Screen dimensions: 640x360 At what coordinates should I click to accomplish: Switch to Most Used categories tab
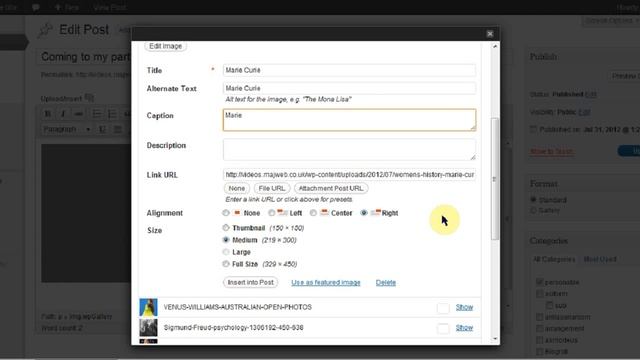tap(600, 259)
